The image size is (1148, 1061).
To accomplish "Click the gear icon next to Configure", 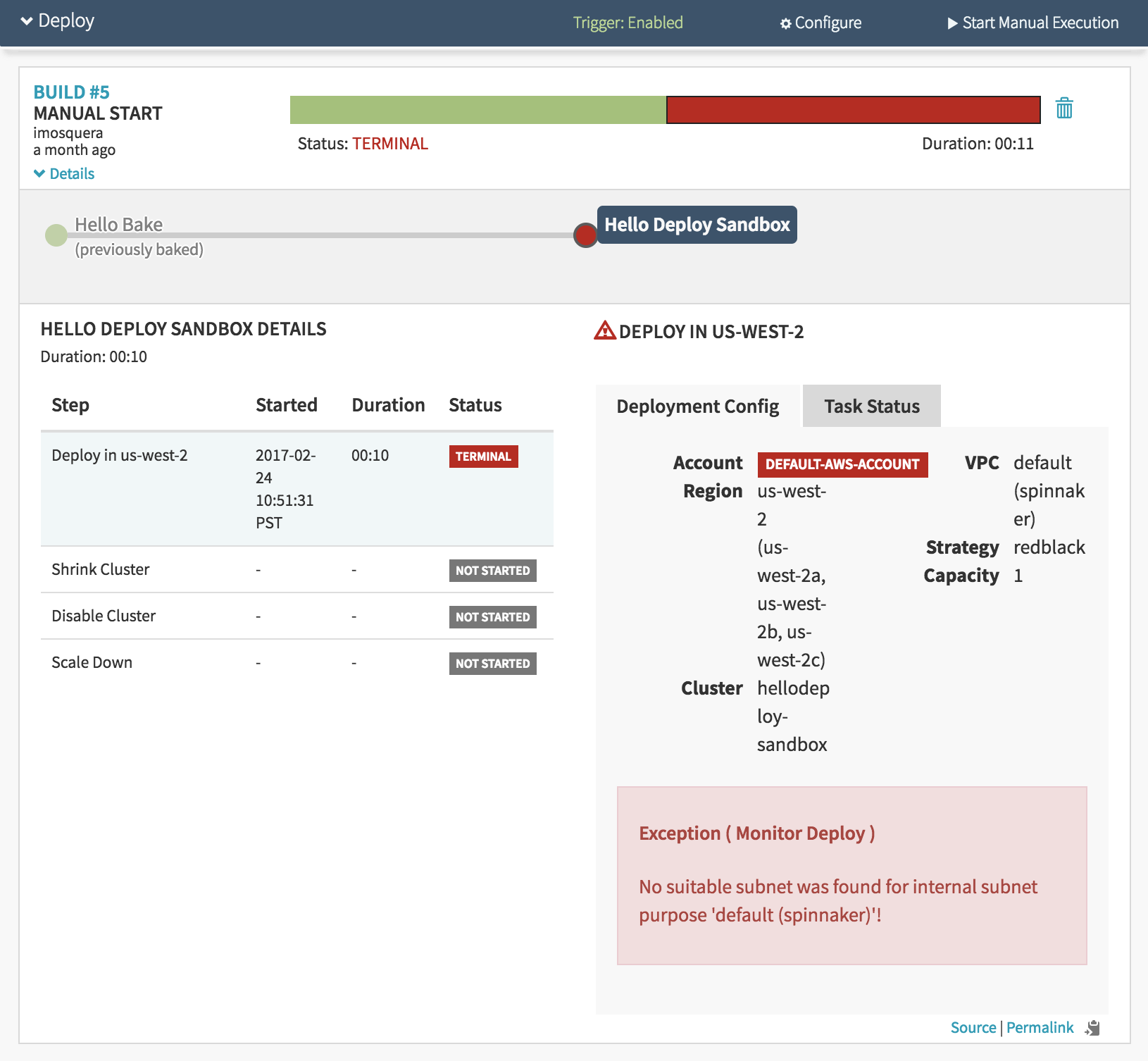I will (x=785, y=24).
